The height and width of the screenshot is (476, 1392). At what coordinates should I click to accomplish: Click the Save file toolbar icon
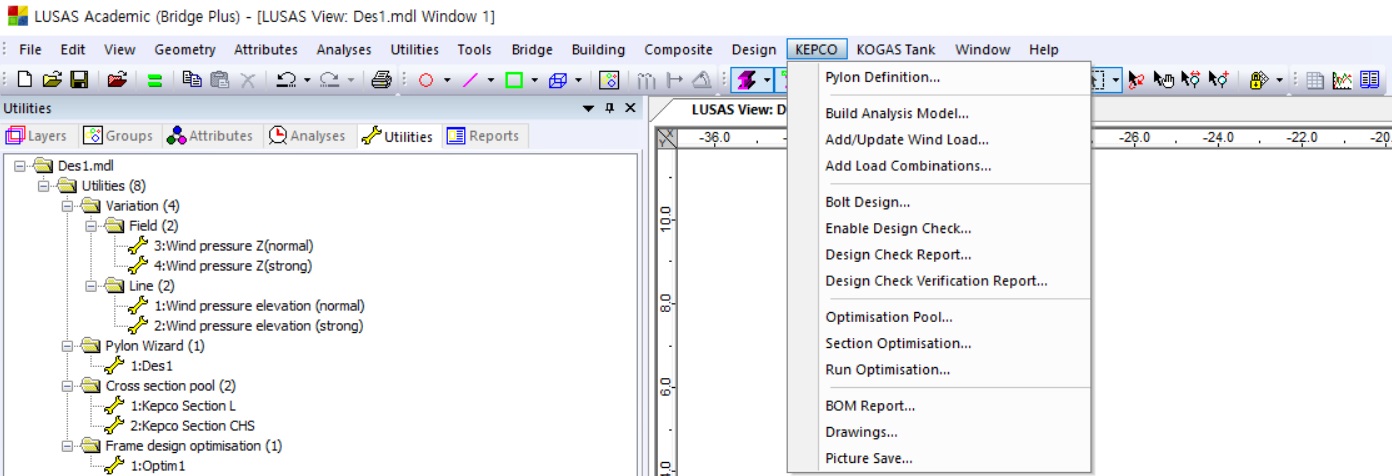click(78, 80)
